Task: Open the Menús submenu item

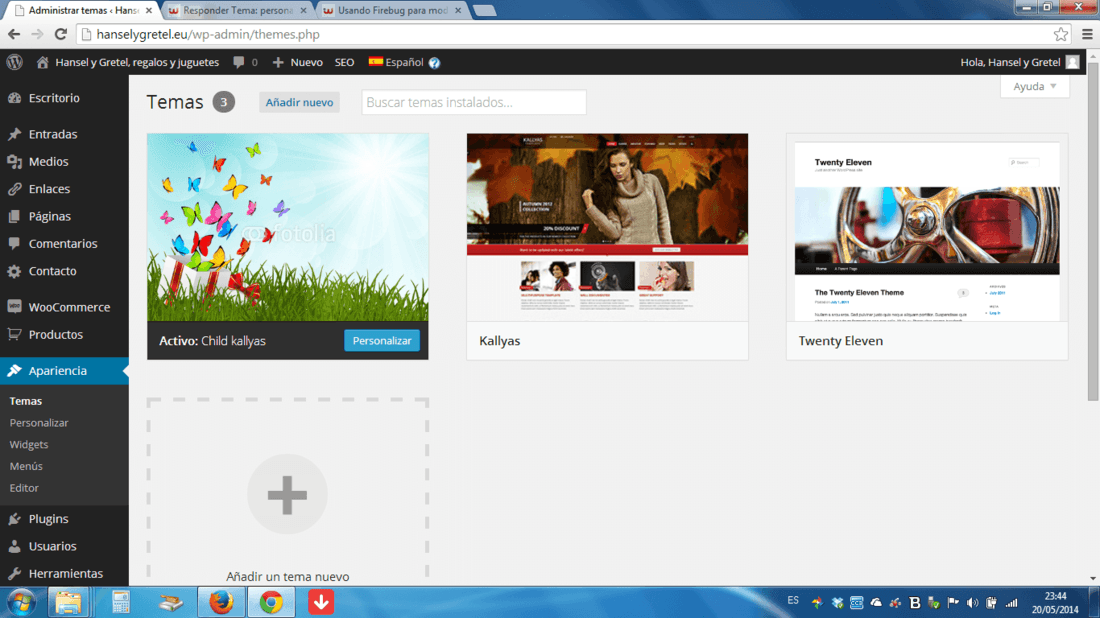Action: 26,466
